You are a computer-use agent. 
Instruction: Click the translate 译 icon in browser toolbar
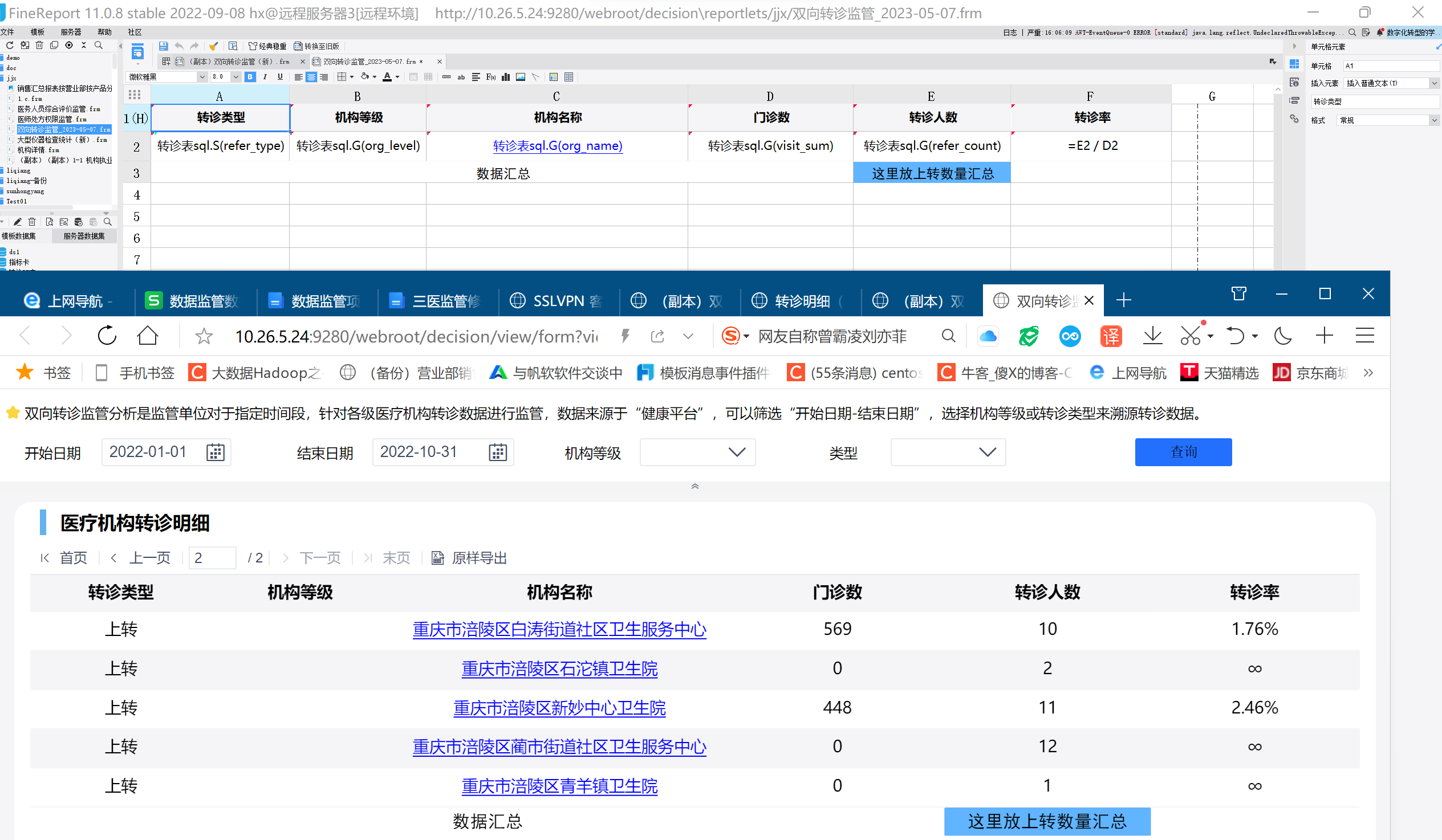pos(1111,336)
